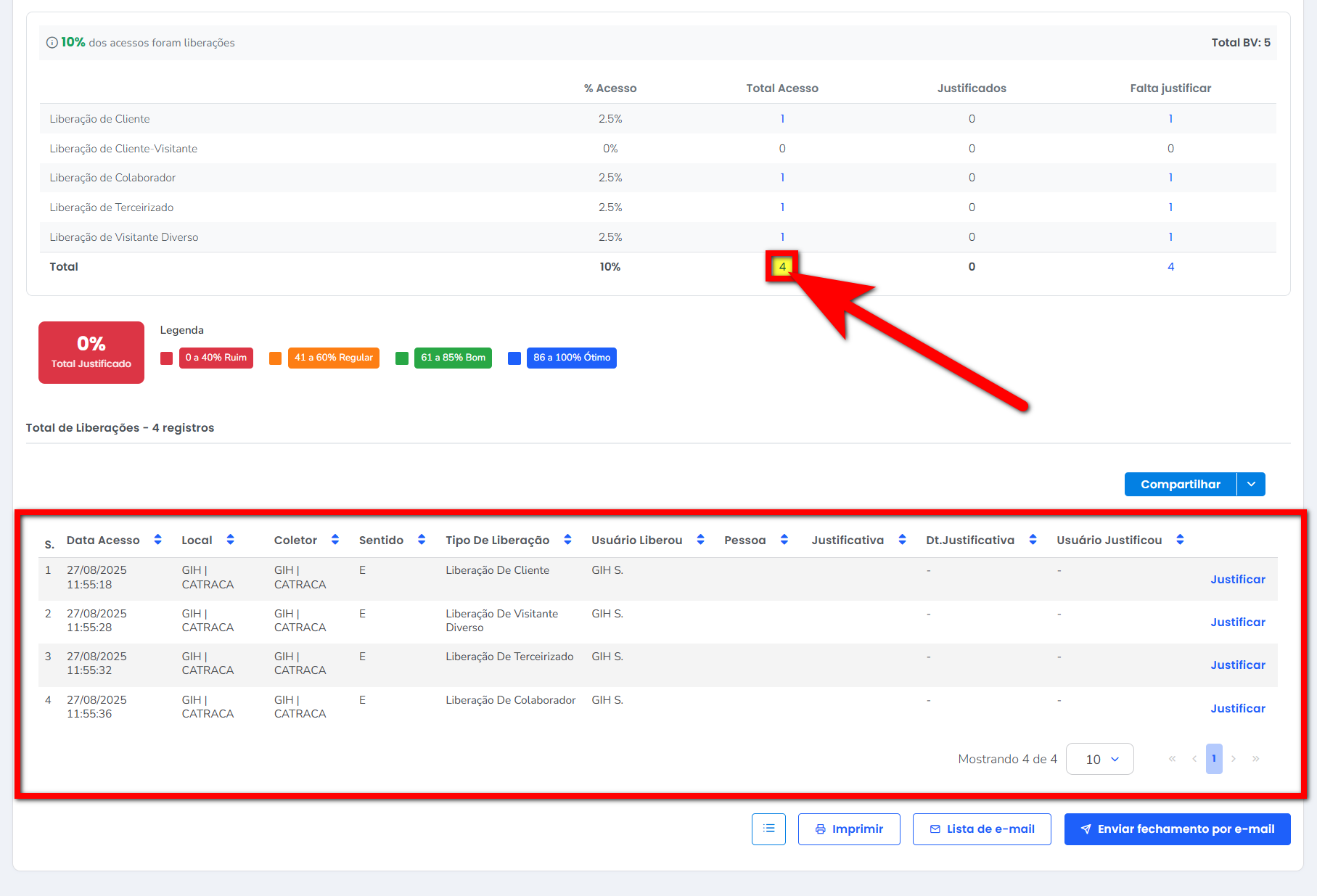The image size is (1317, 896).
Task: Open Lista de e-mail
Action: click(982, 829)
